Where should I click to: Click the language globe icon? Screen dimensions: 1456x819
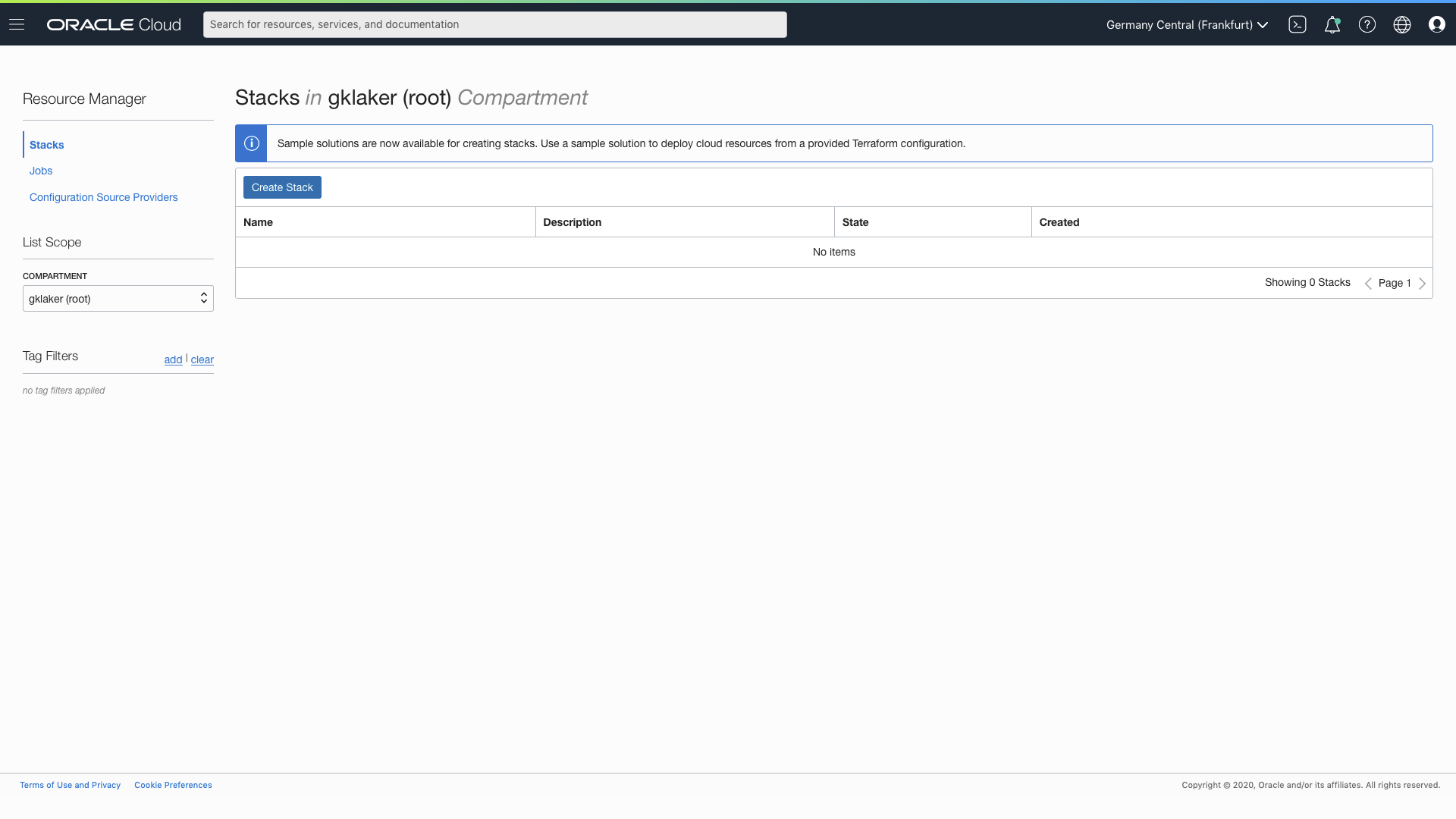pyautogui.click(x=1401, y=24)
